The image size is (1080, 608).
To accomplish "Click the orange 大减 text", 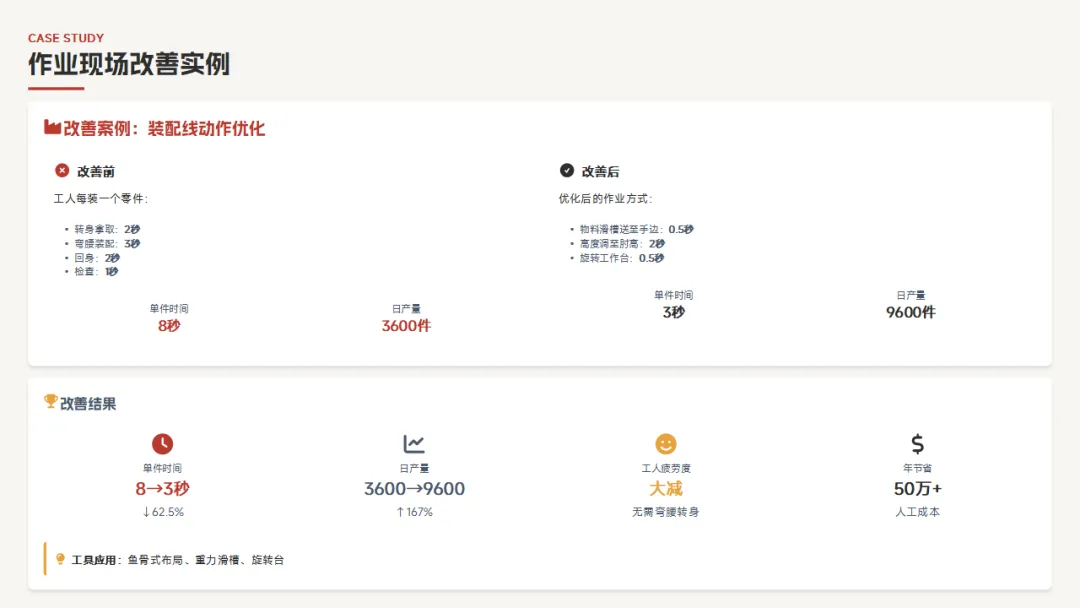I will pos(666,489).
